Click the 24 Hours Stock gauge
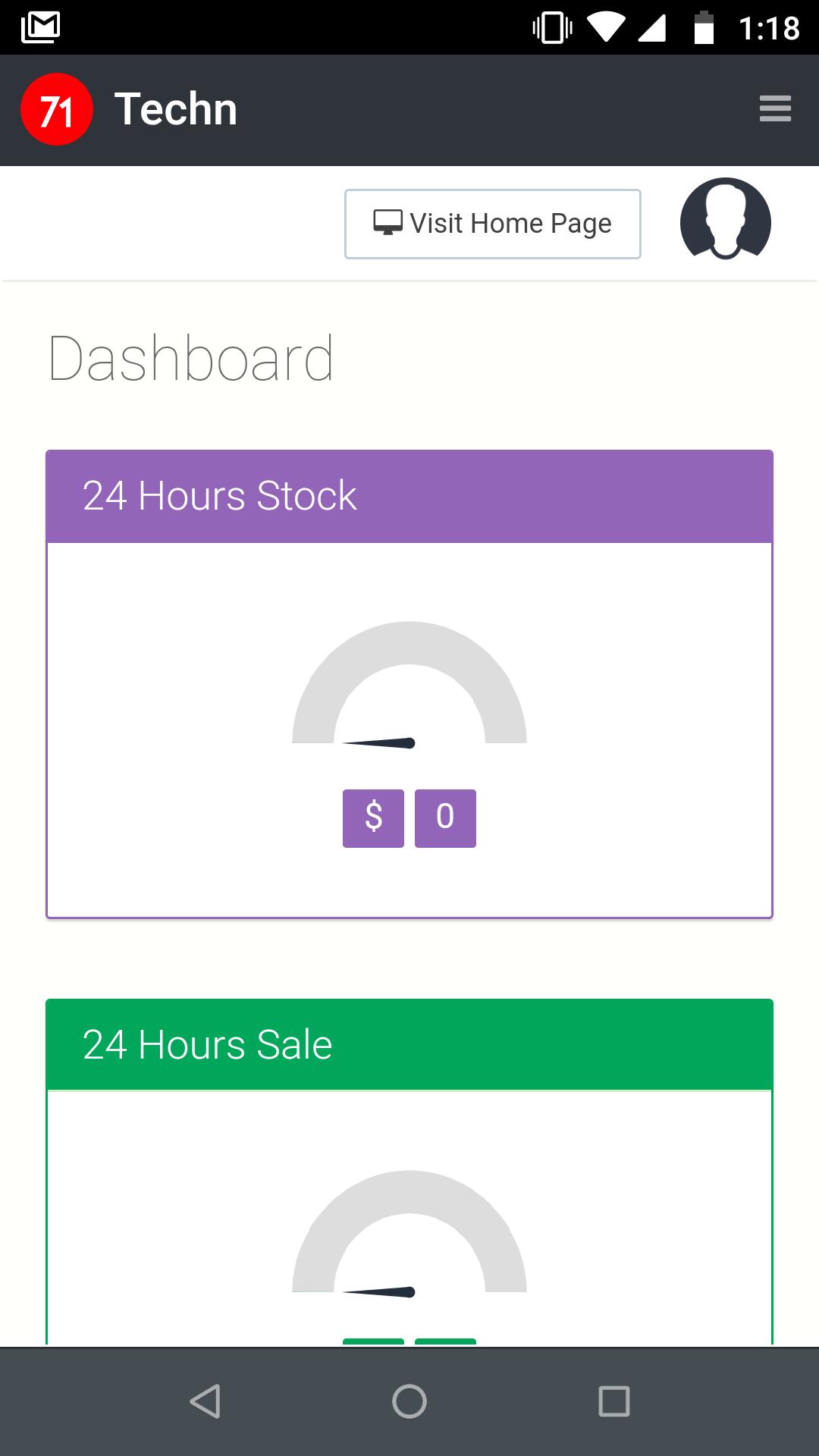The height and width of the screenshot is (1456, 819). 409,685
